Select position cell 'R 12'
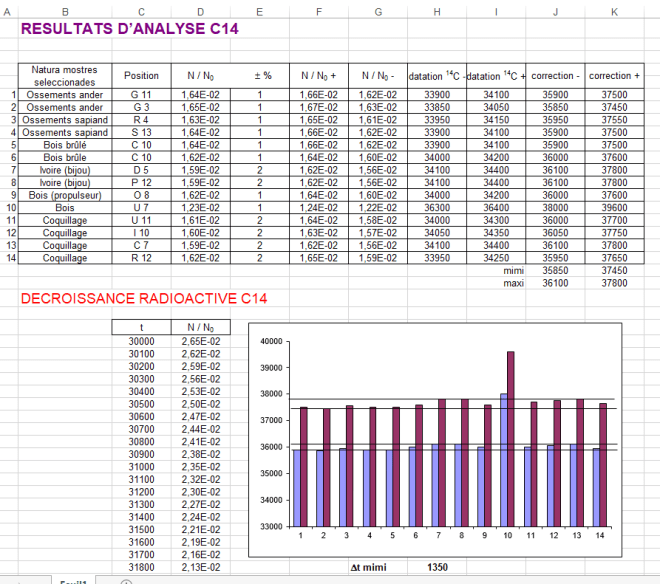The width and height of the screenshot is (660, 584). click(x=141, y=258)
